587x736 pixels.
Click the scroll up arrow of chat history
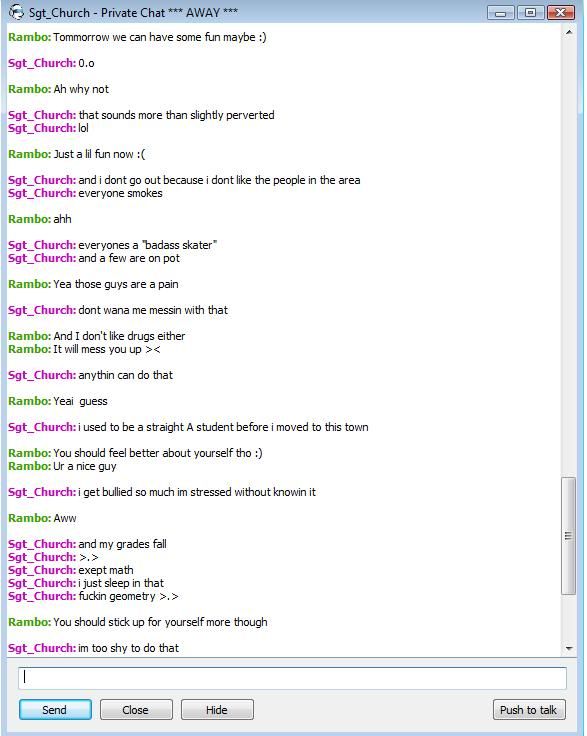click(569, 32)
